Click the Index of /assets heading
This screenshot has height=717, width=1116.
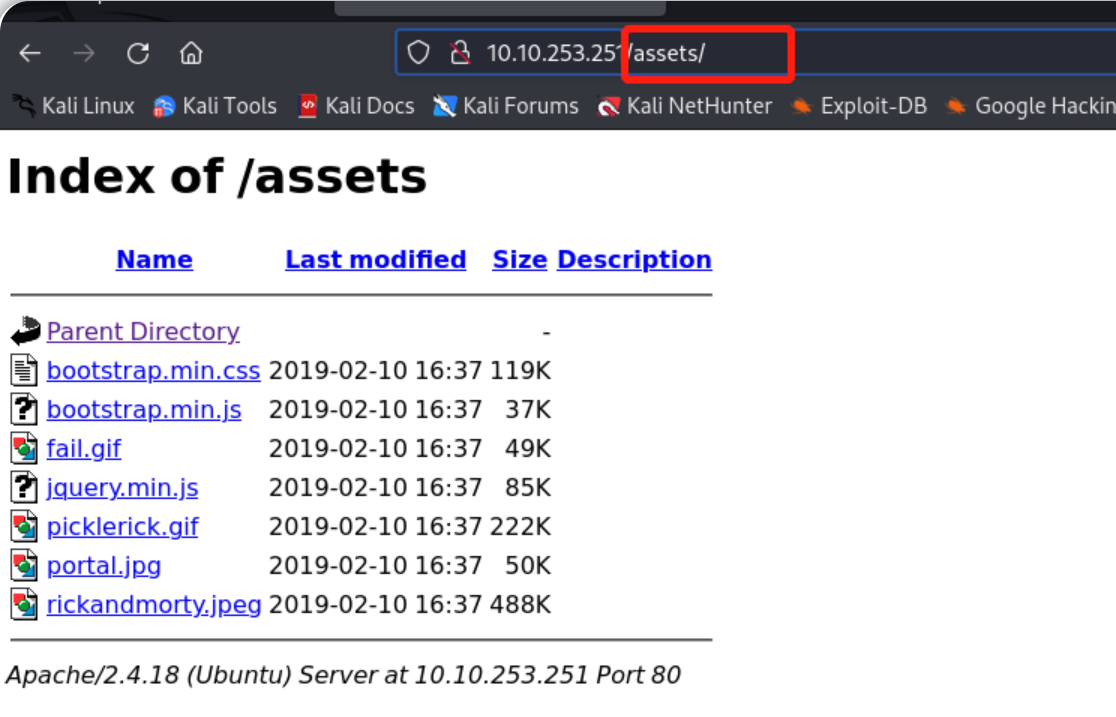[217, 177]
